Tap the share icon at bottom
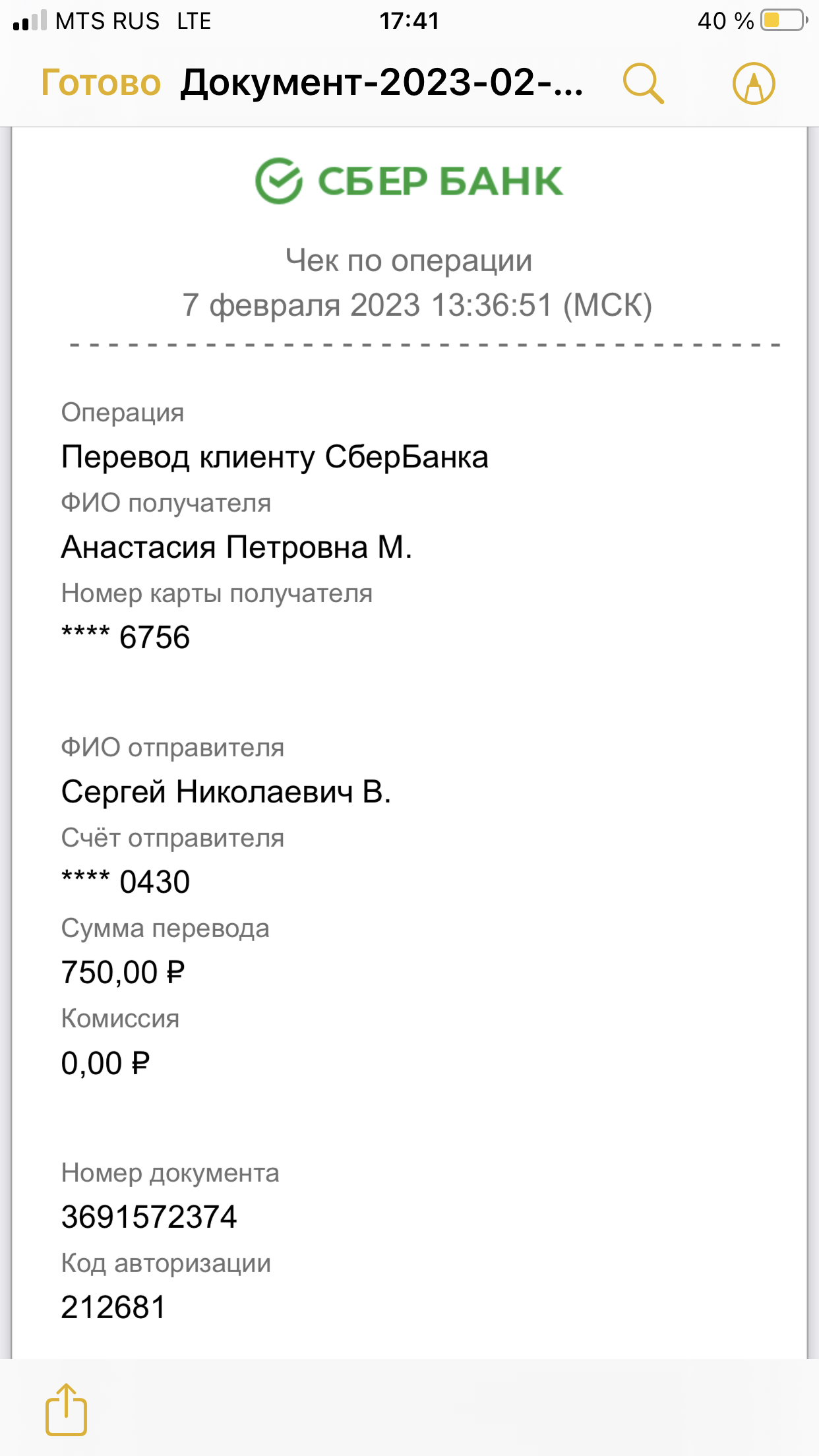The image size is (819, 1456). (x=66, y=1409)
